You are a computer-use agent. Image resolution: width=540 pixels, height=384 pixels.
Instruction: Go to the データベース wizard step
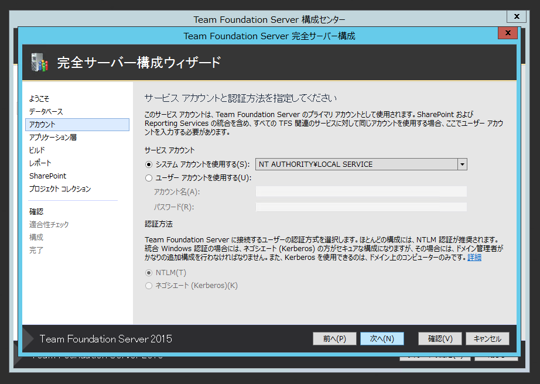point(46,112)
